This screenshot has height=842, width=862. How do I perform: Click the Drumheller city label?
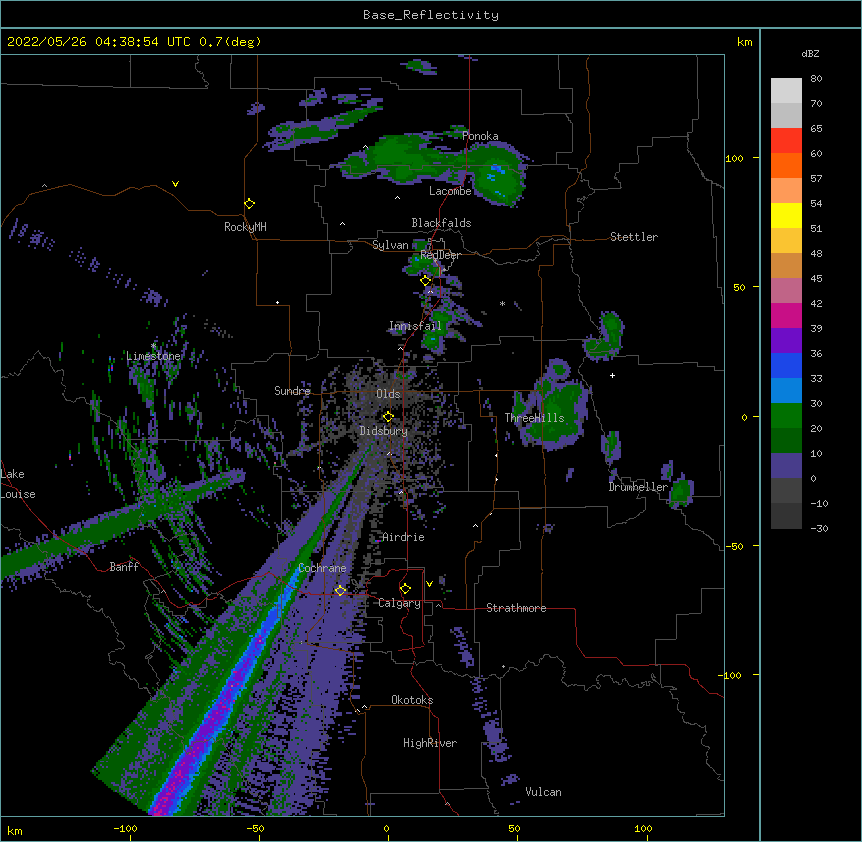(x=638, y=487)
